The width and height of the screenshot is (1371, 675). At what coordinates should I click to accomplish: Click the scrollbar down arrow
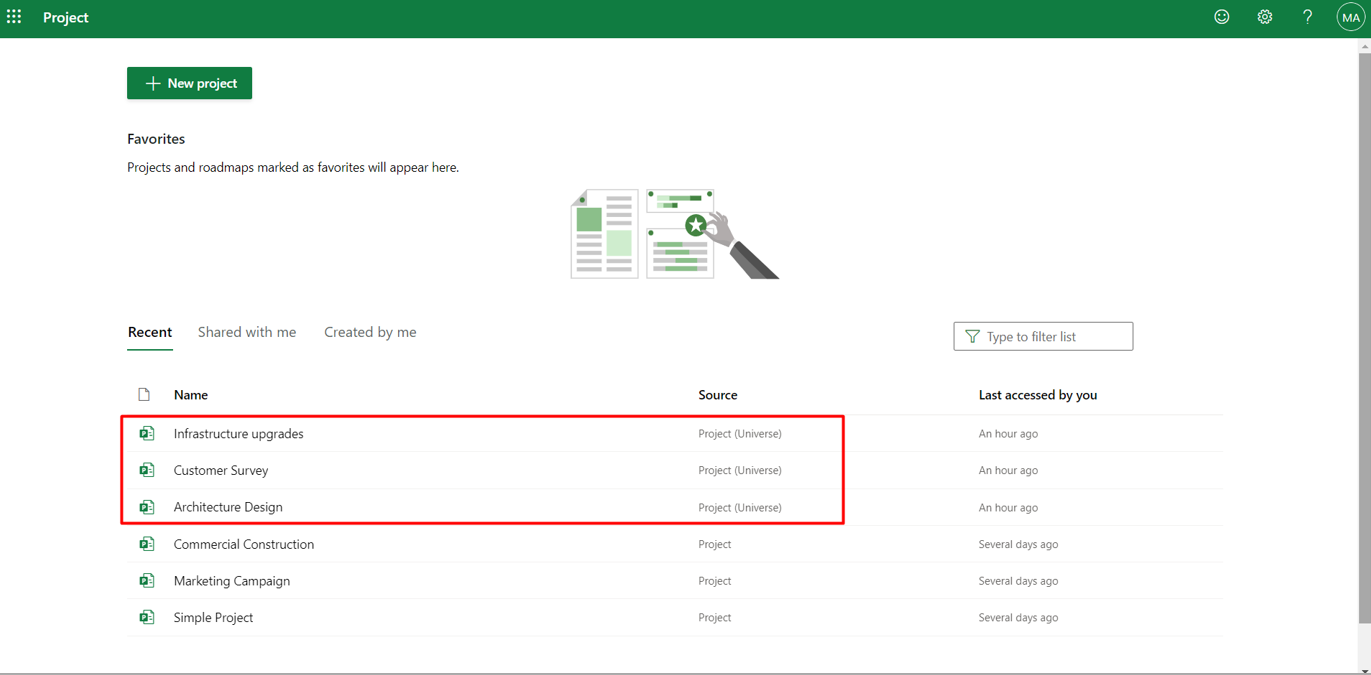tap(1365, 670)
